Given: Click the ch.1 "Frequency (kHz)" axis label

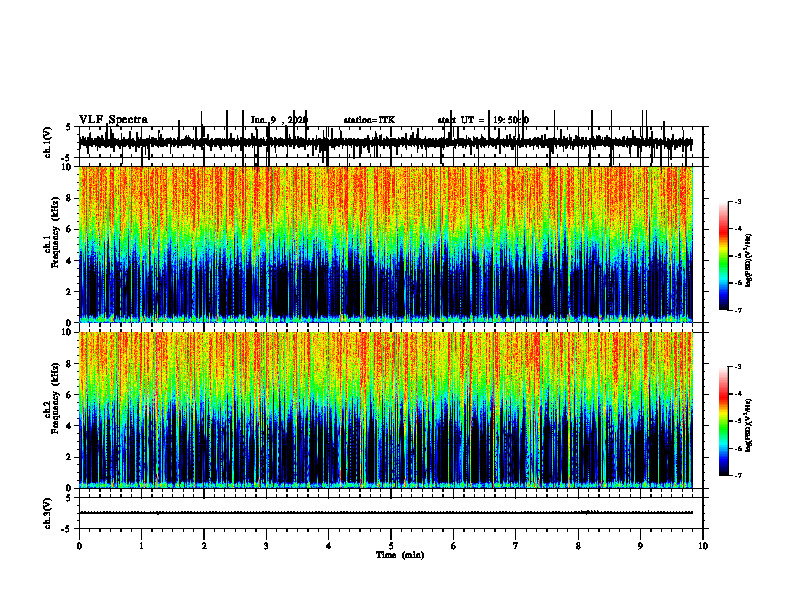Looking at the screenshot, I should (56, 232).
